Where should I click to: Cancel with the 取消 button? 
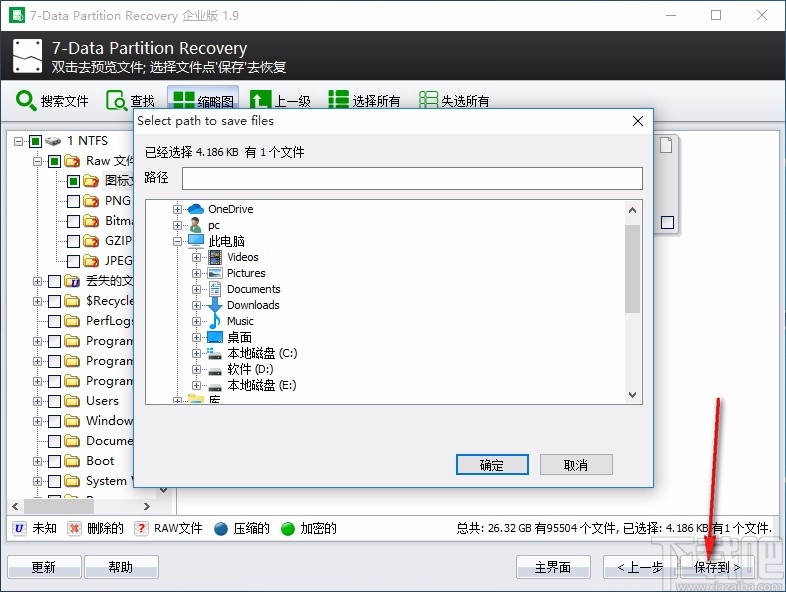pos(576,465)
